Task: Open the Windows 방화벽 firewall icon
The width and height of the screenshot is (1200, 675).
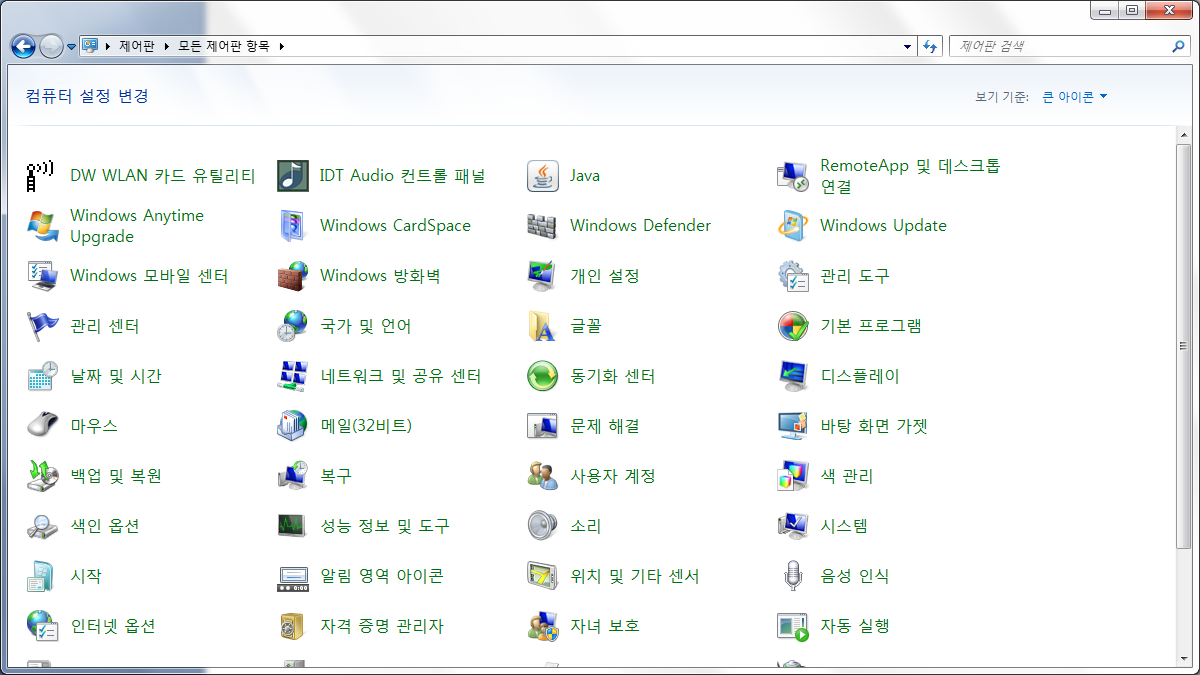Action: 293,276
